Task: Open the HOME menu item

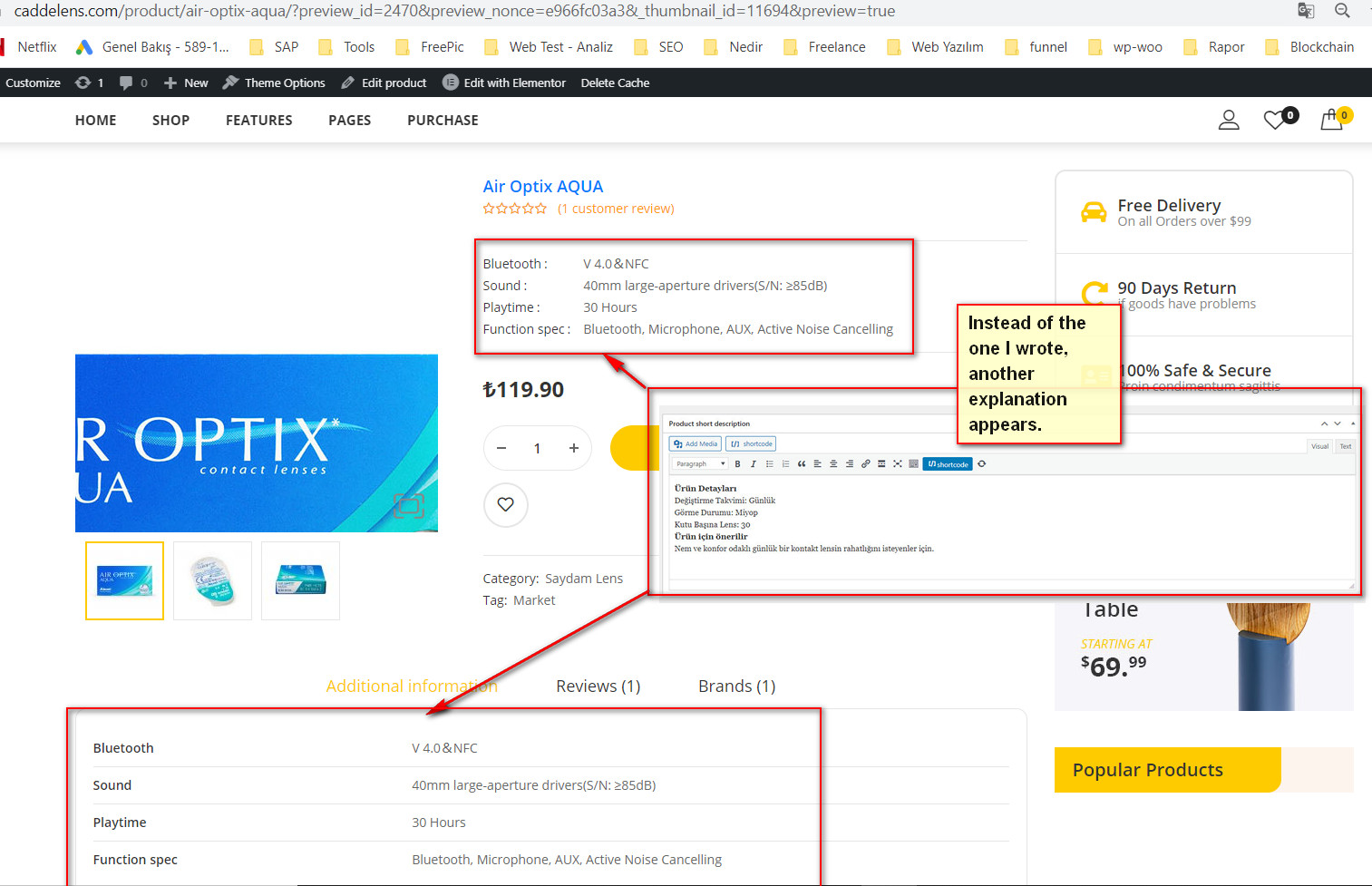Action: tap(95, 120)
